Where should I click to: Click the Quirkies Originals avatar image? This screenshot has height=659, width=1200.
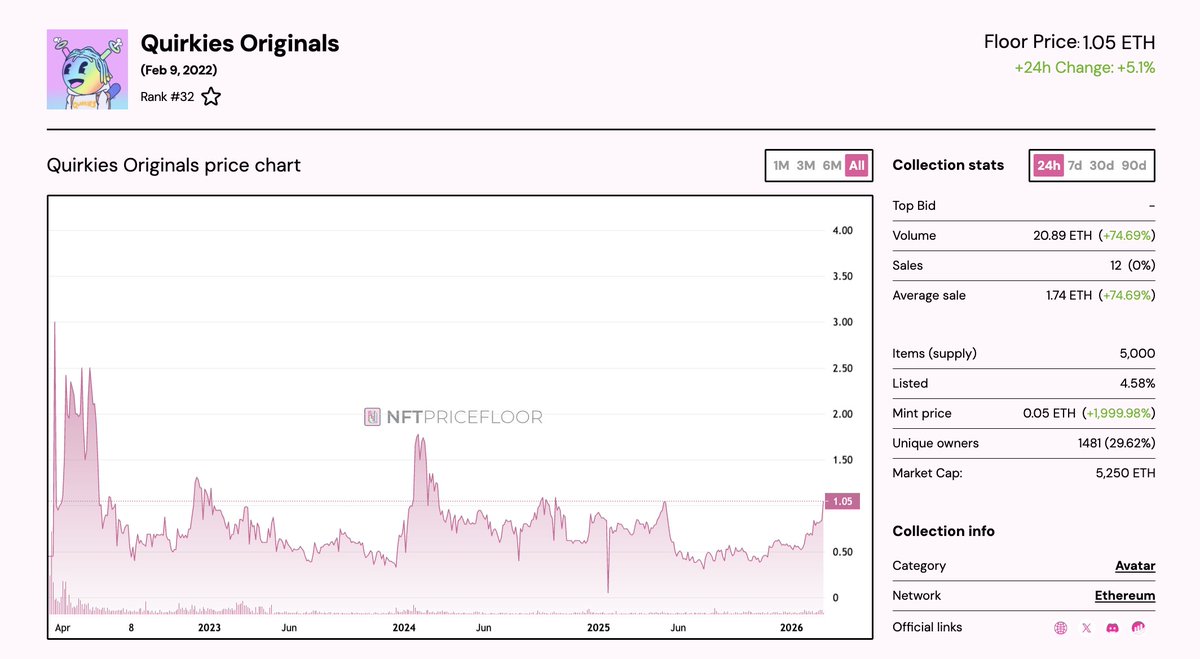[x=88, y=69]
